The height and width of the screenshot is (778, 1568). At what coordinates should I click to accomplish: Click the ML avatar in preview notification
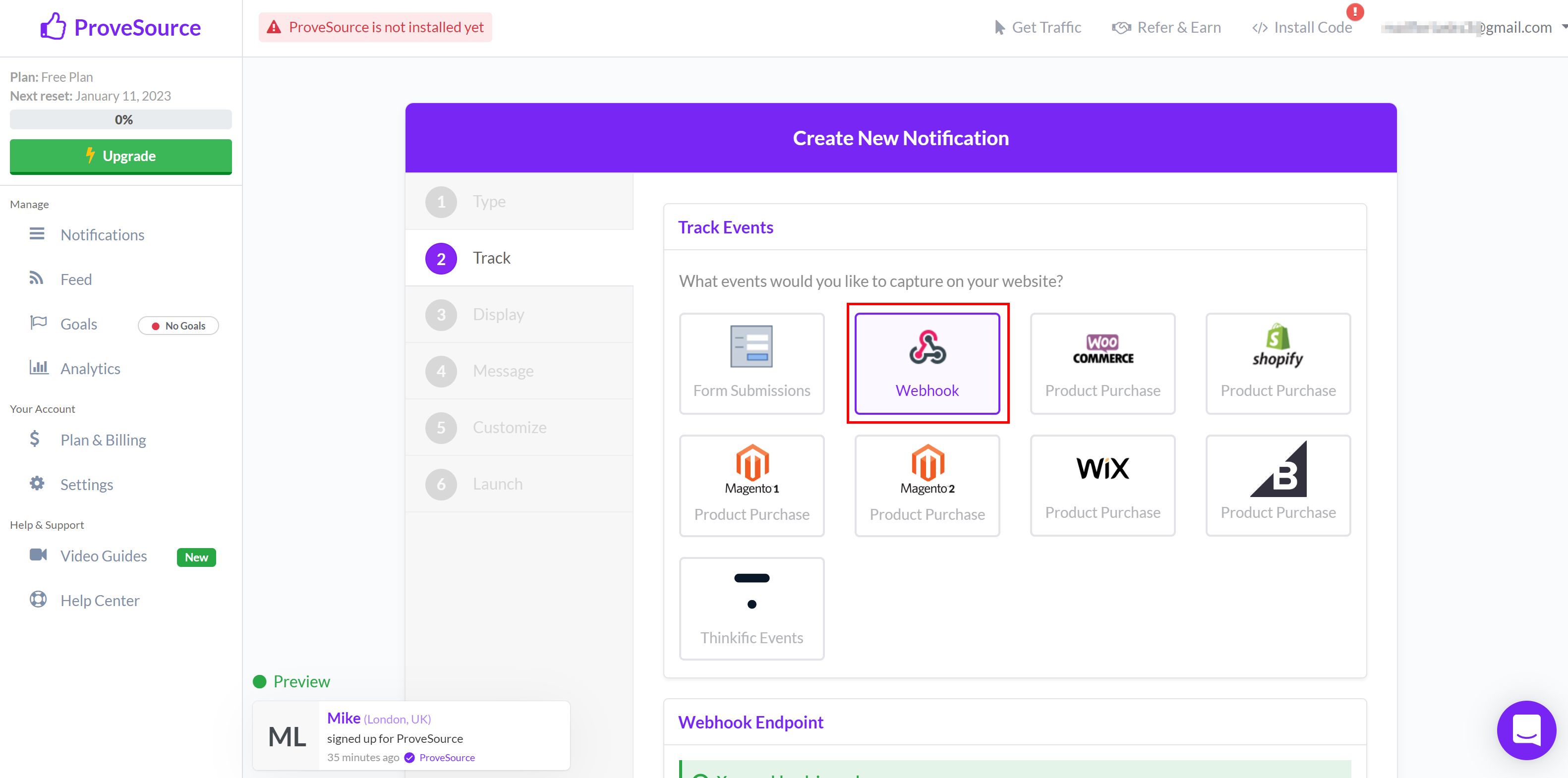(x=287, y=737)
